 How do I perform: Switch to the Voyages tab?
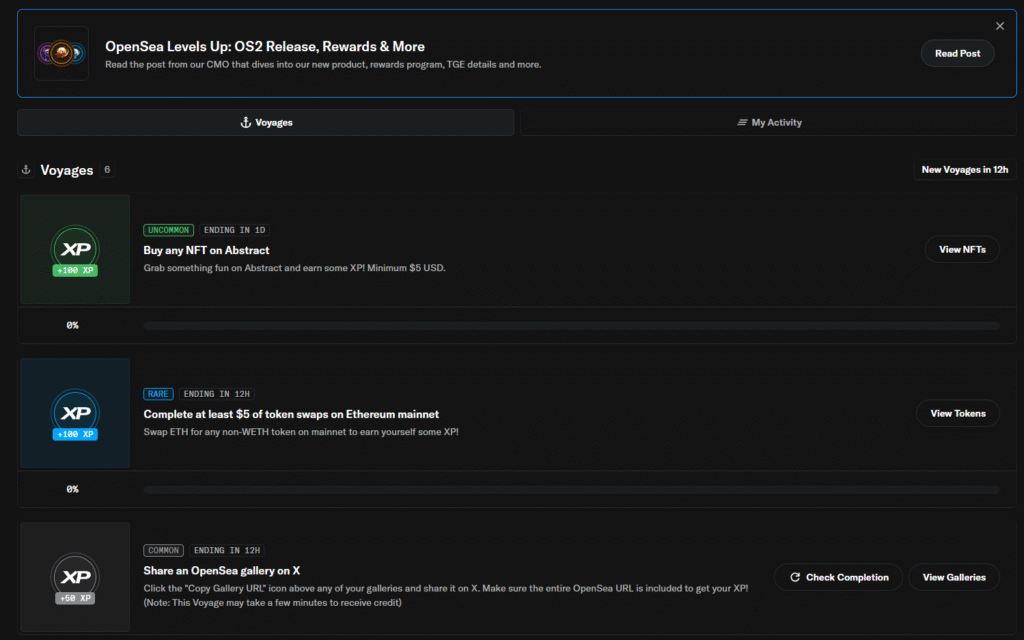pyautogui.click(x=266, y=122)
